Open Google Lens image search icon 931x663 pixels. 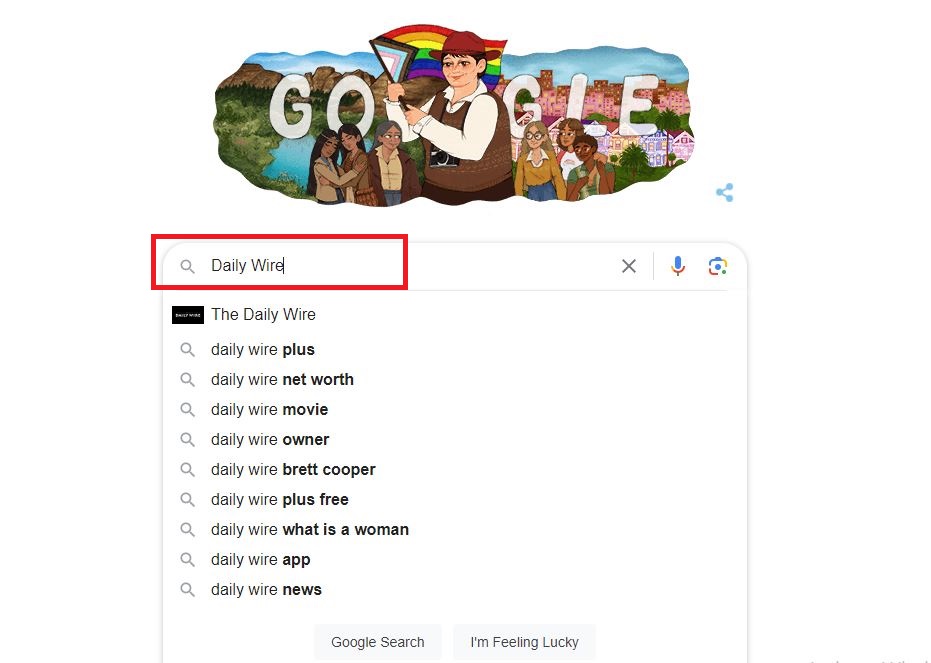(717, 266)
